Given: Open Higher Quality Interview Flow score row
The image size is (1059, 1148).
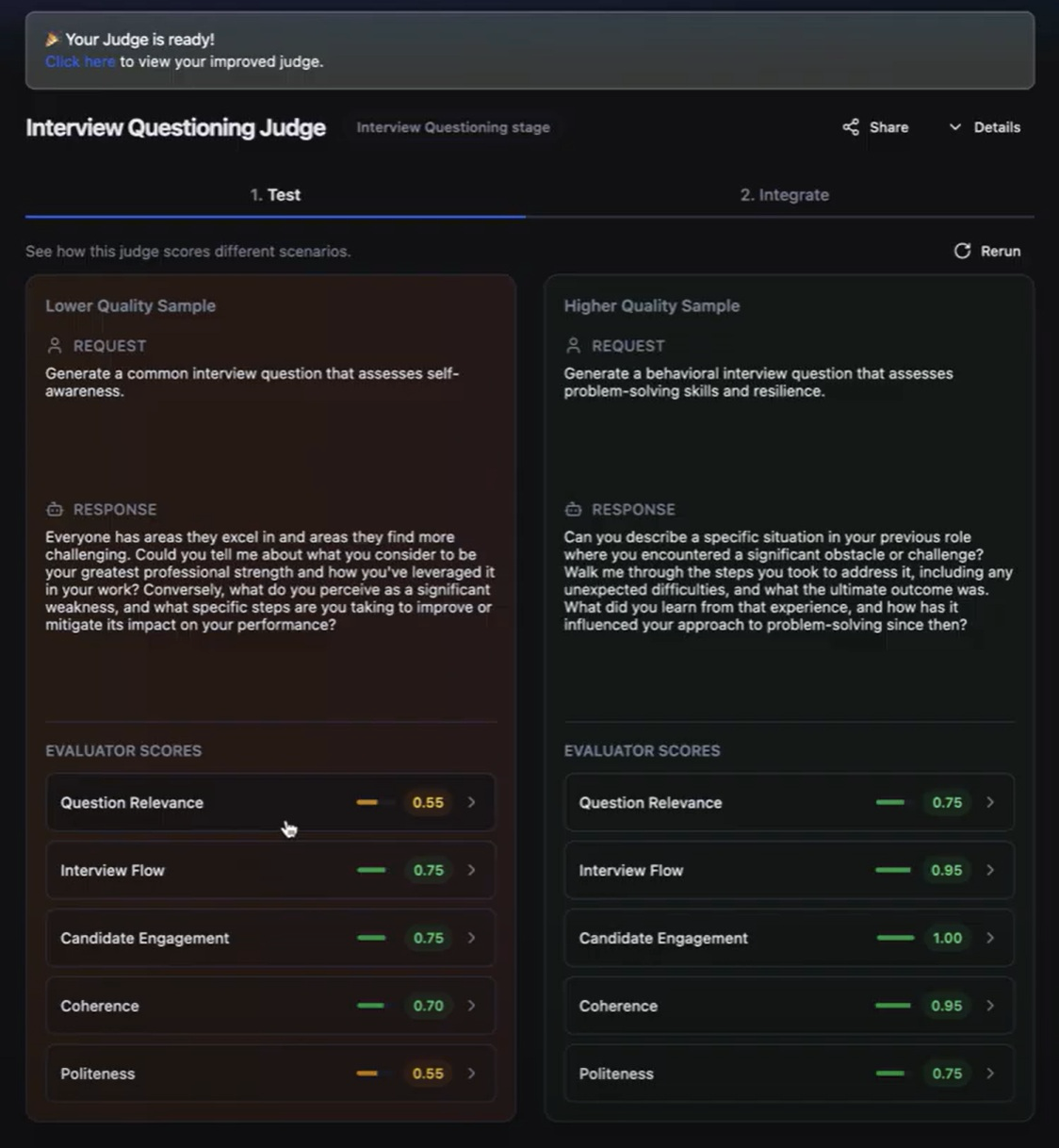Looking at the screenshot, I should tap(789, 870).
